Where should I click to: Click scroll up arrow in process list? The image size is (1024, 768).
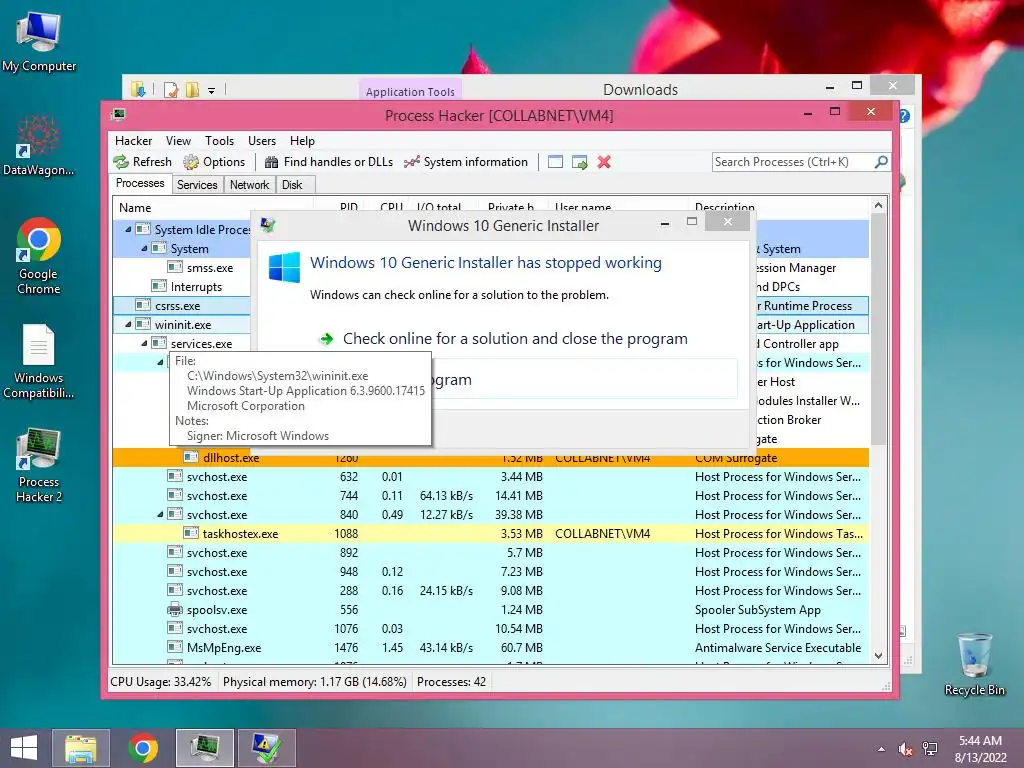pyautogui.click(x=878, y=205)
